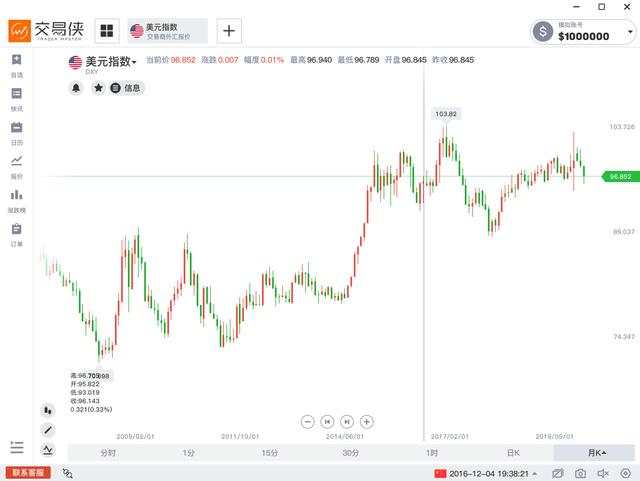Click the green 96.852 current price tag
Image resolution: width=640 pixels, height=481 pixels.
coord(620,176)
